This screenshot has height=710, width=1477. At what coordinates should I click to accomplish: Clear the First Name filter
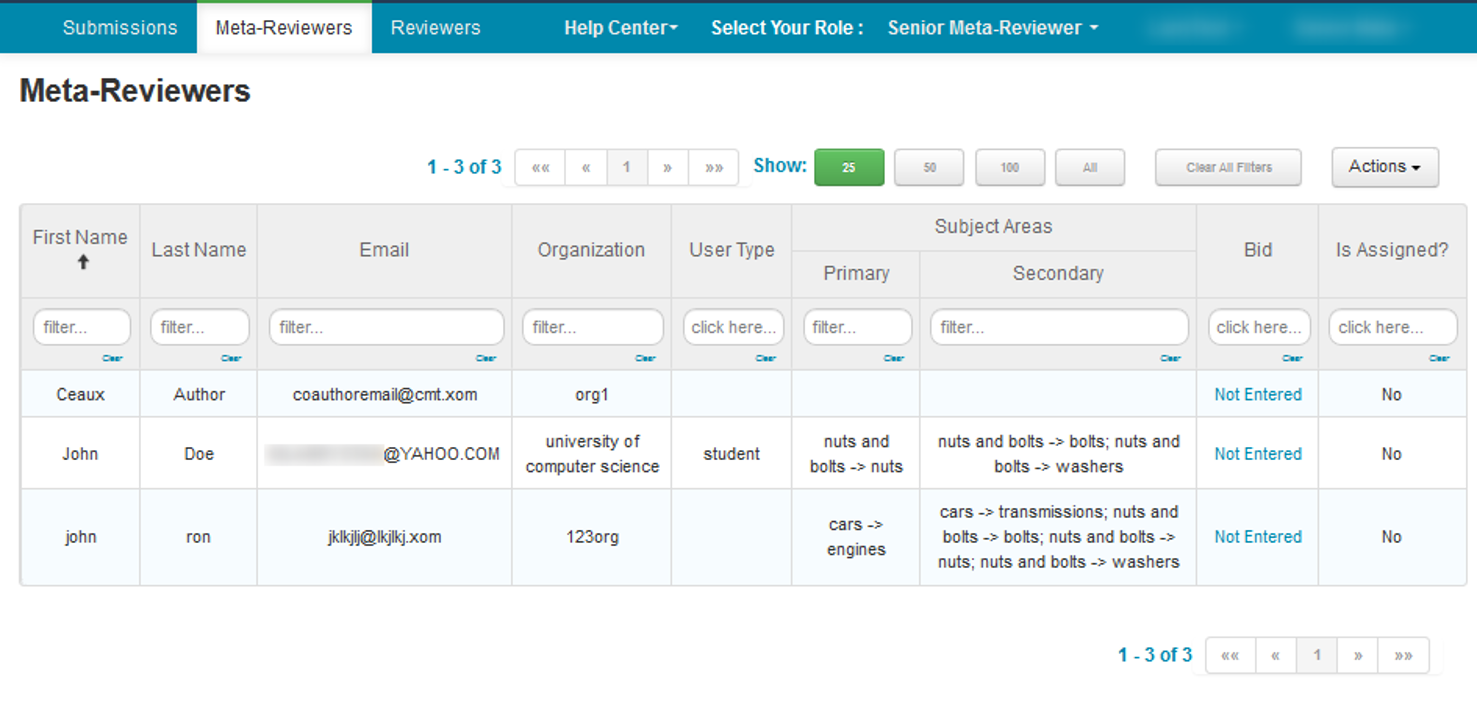(x=112, y=358)
